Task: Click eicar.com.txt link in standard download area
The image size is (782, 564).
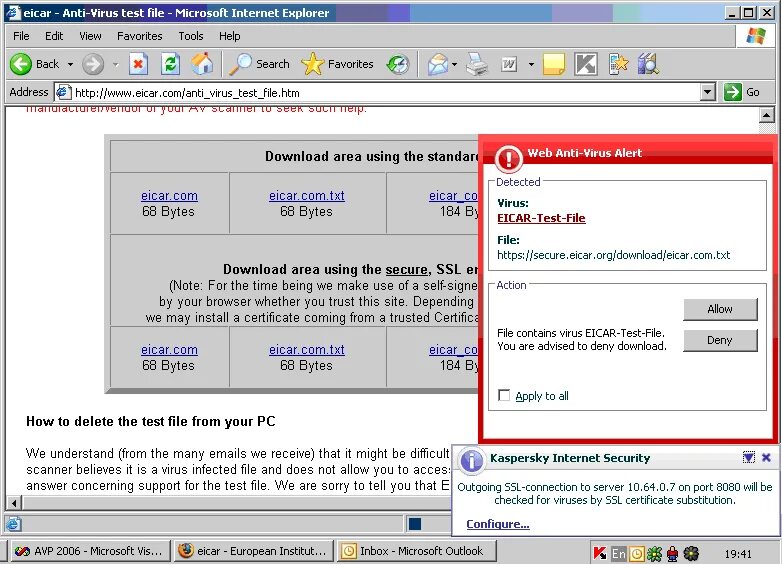Action: click(x=307, y=196)
